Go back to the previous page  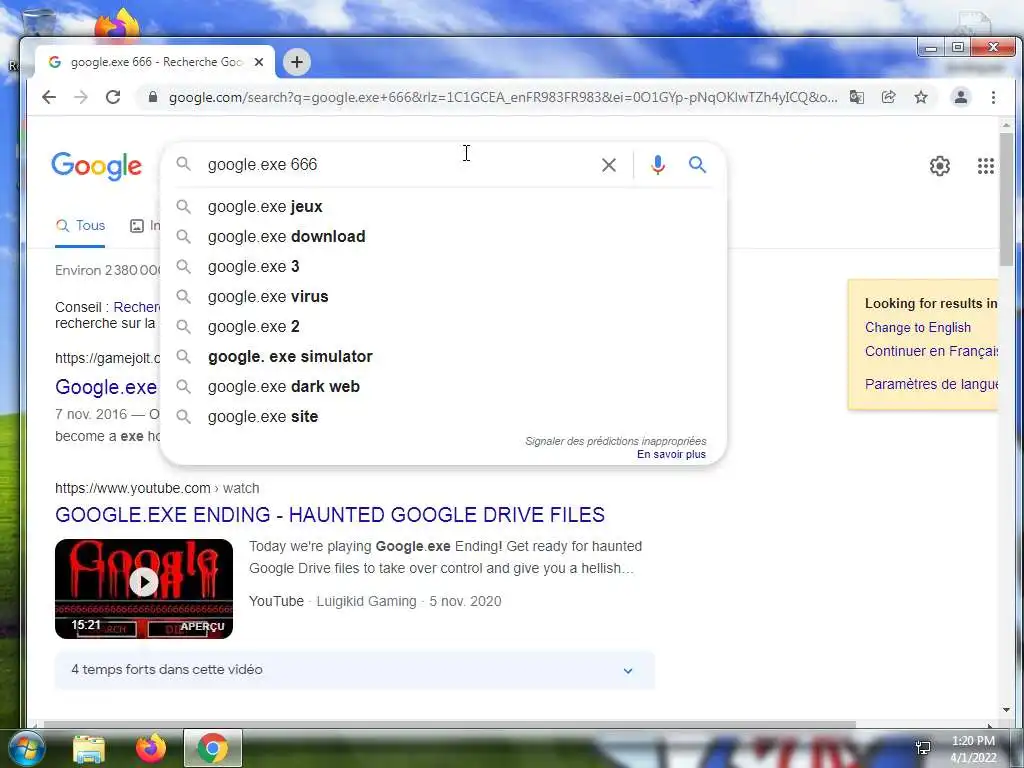pyautogui.click(x=49, y=97)
